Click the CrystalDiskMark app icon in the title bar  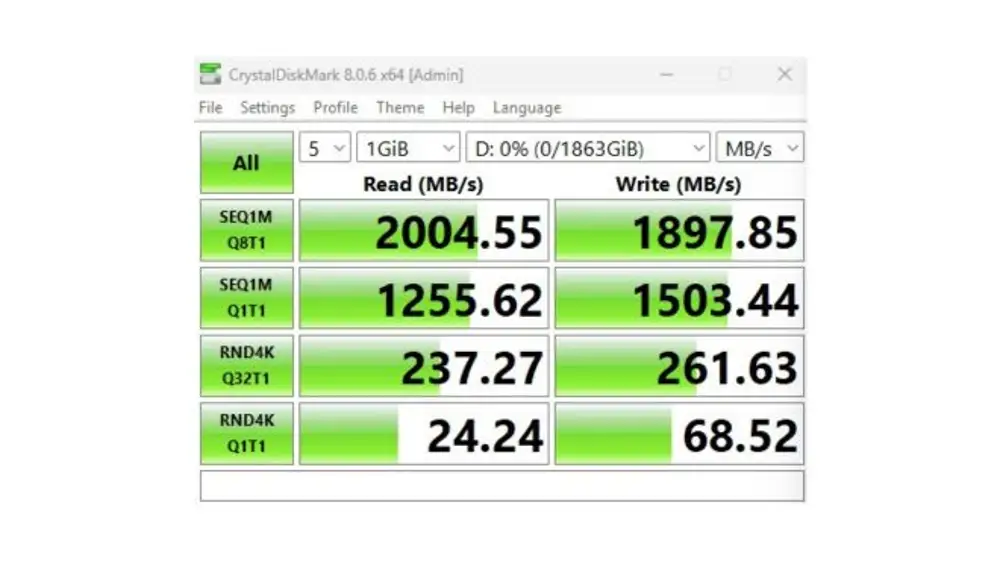coord(210,75)
